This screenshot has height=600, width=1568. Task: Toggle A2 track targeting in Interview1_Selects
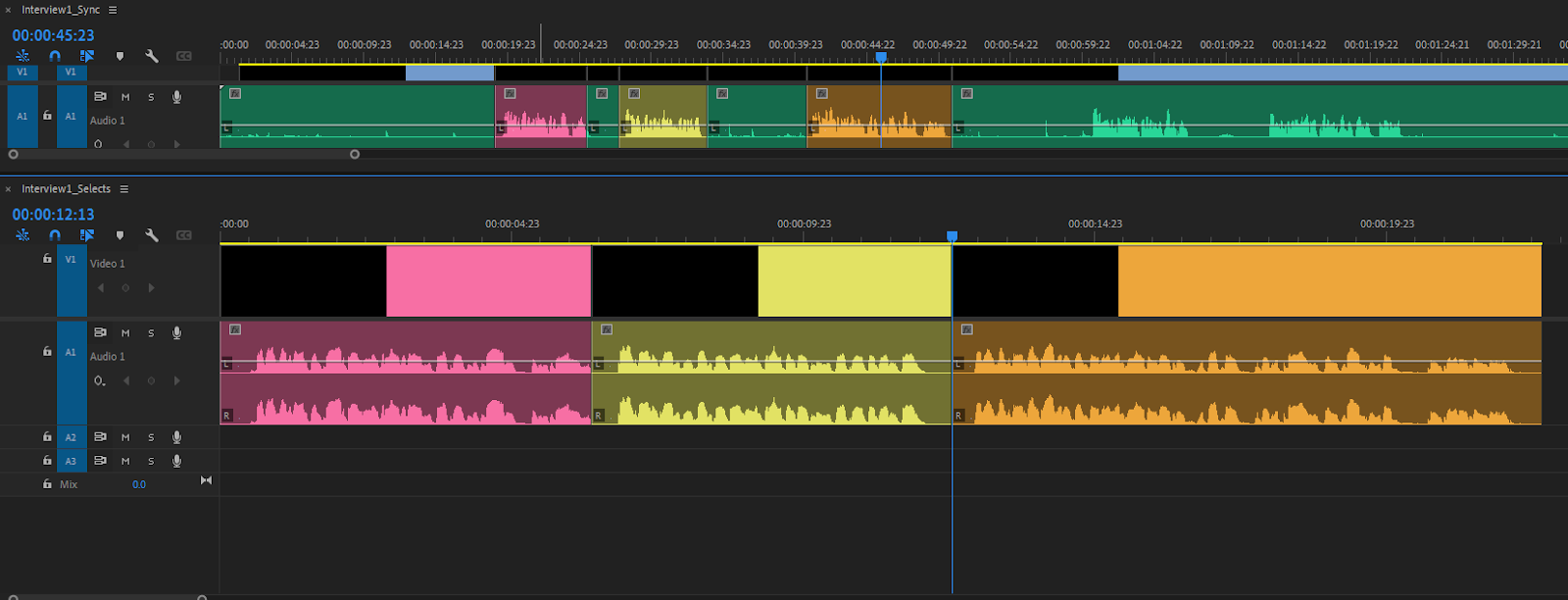[x=71, y=437]
